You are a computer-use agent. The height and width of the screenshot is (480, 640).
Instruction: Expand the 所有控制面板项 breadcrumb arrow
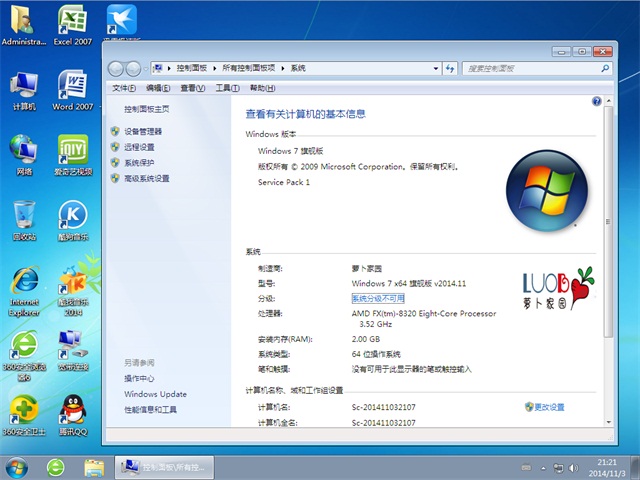click(x=286, y=68)
